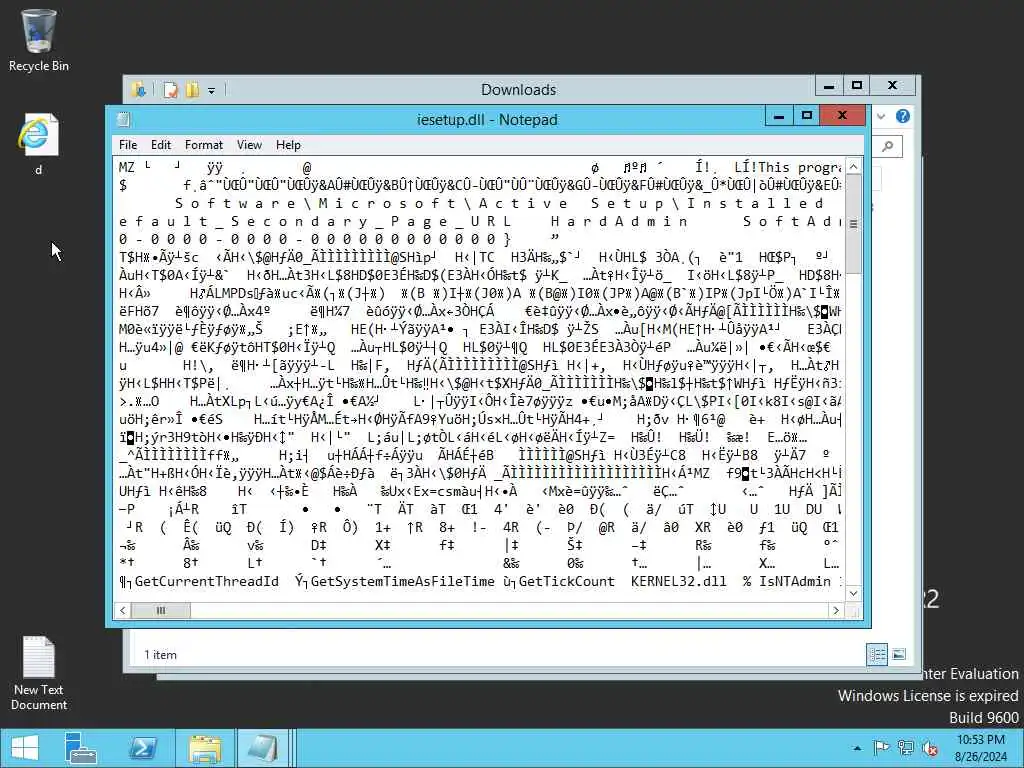Select the Recycle Bin desktop icon
The height and width of the screenshot is (768, 1024).
(x=39, y=40)
